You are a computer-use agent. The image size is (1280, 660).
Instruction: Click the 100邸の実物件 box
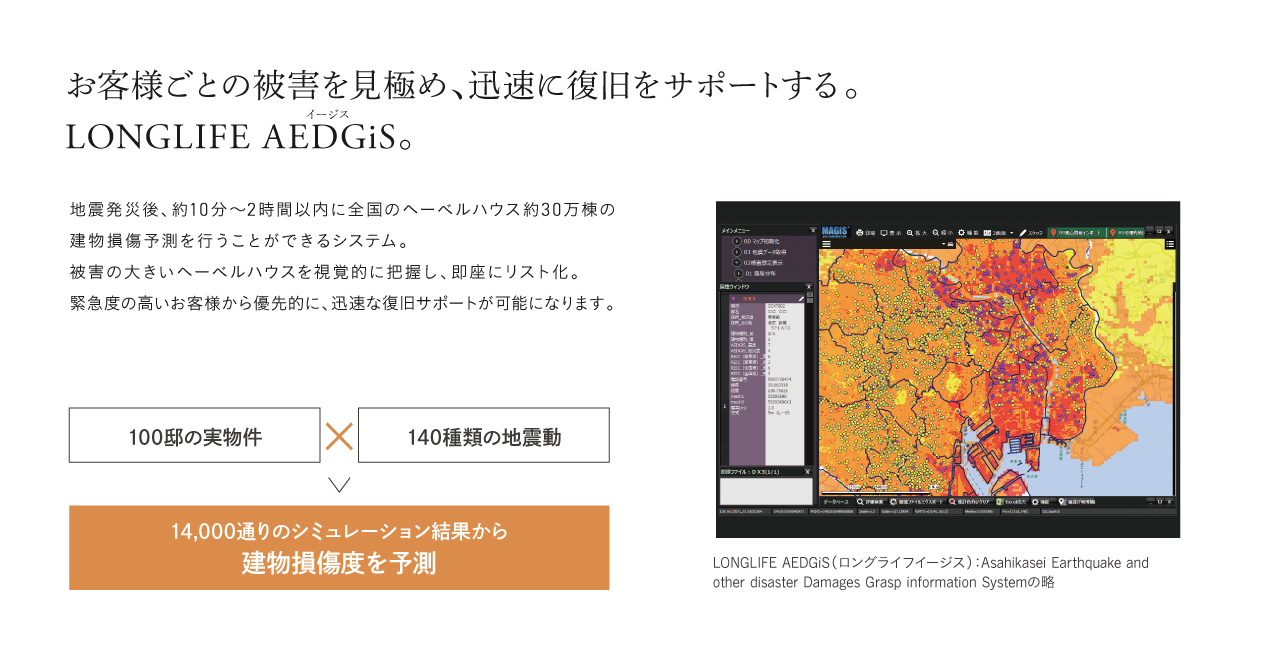pyautogui.click(x=195, y=436)
